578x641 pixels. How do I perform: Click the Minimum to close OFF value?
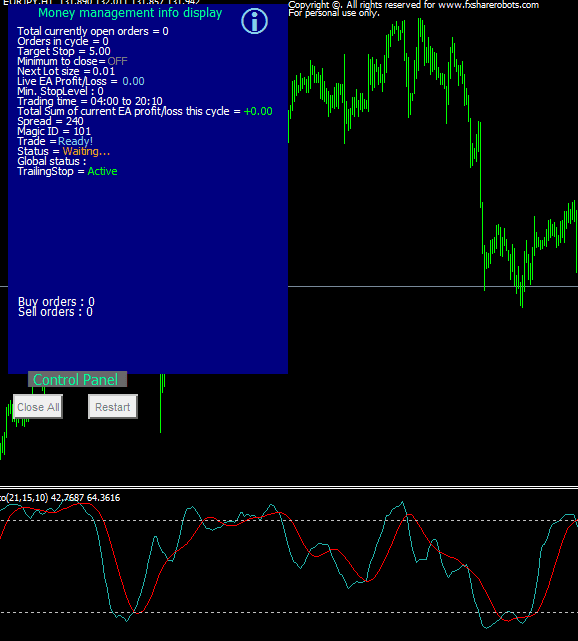click(118, 61)
